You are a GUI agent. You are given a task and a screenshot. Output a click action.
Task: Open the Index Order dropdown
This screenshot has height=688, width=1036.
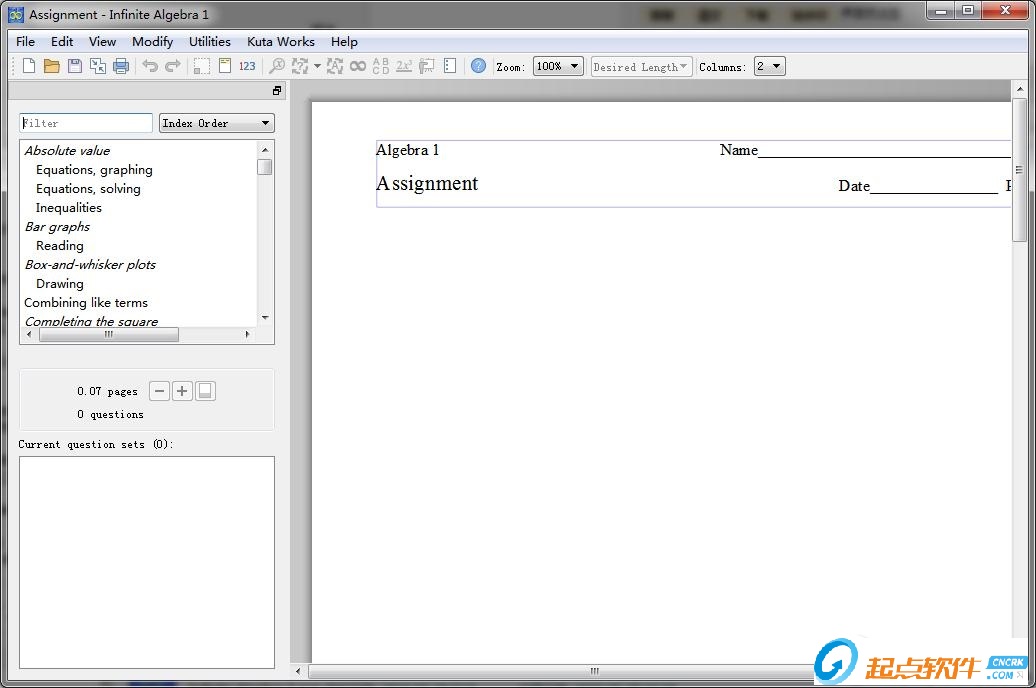[x=217, y=123]
